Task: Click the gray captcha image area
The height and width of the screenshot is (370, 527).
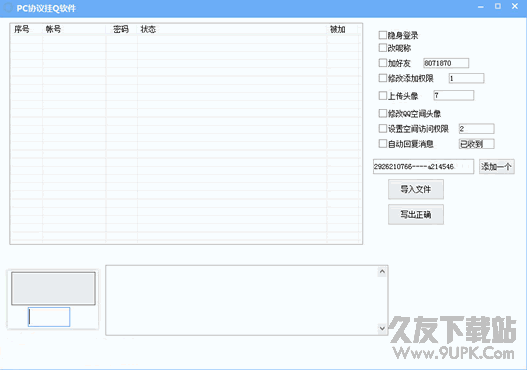Action: [53, 288]
